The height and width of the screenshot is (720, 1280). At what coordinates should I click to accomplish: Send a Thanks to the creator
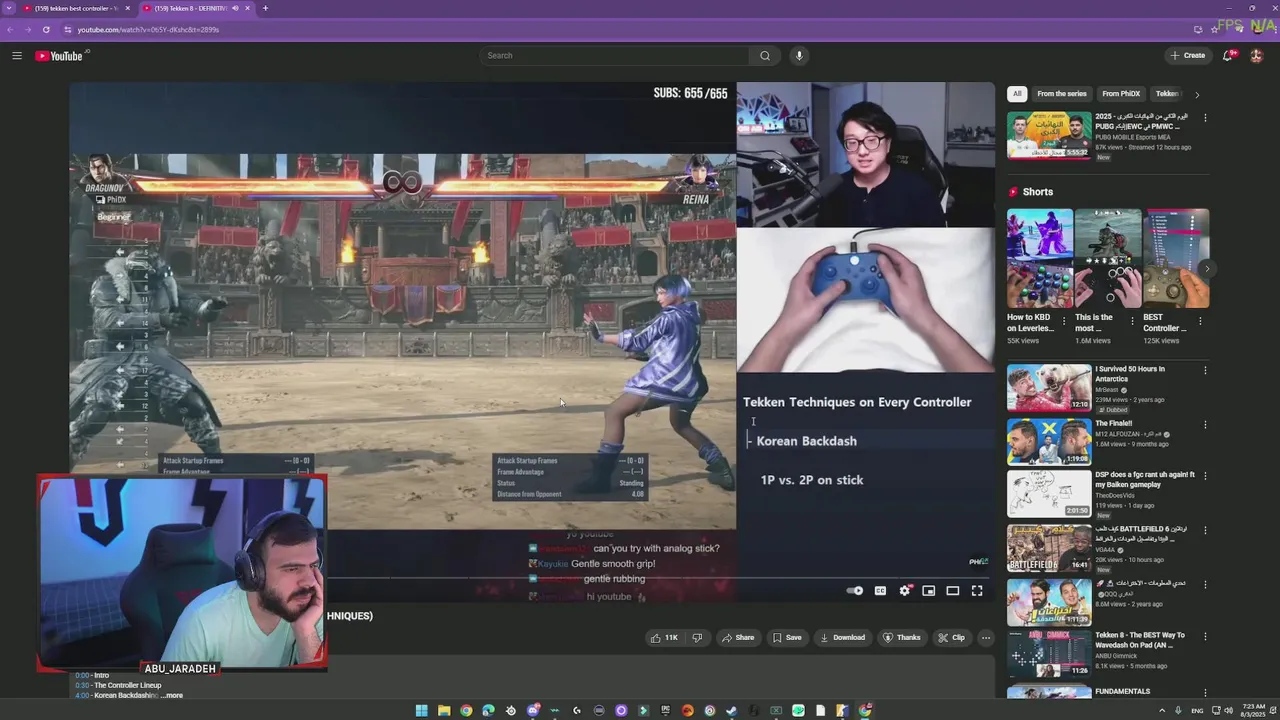click(902, 638)
